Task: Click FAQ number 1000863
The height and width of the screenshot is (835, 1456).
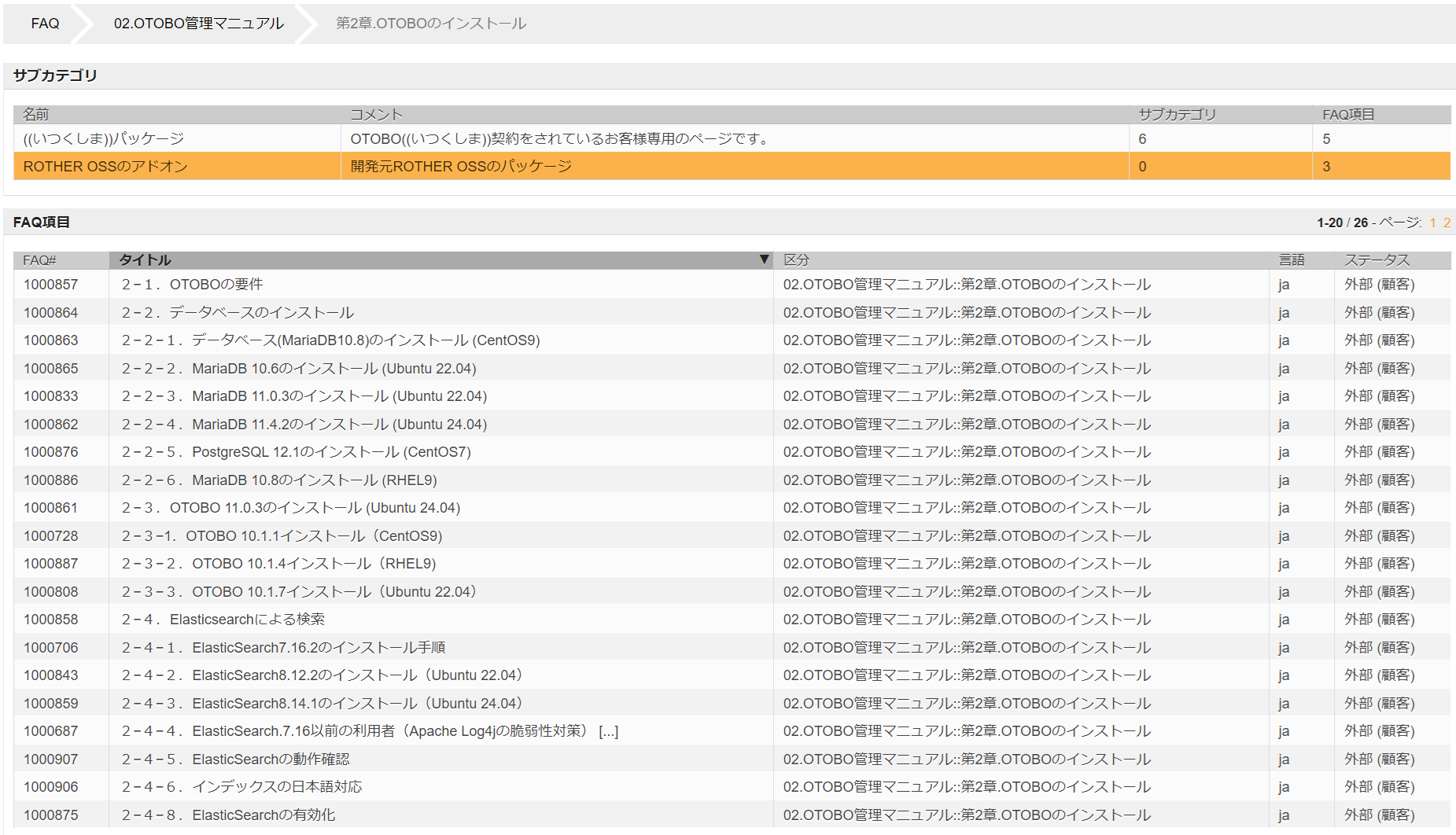Action: tap(51, 340)
